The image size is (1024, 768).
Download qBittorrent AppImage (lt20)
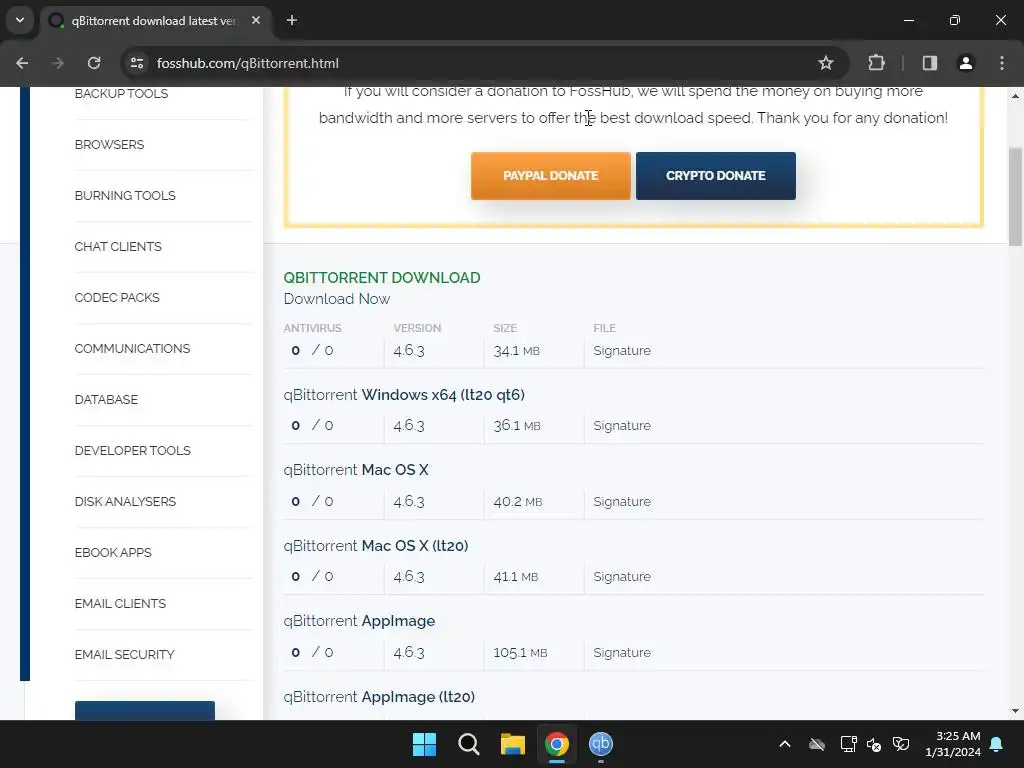pos(379,697)
